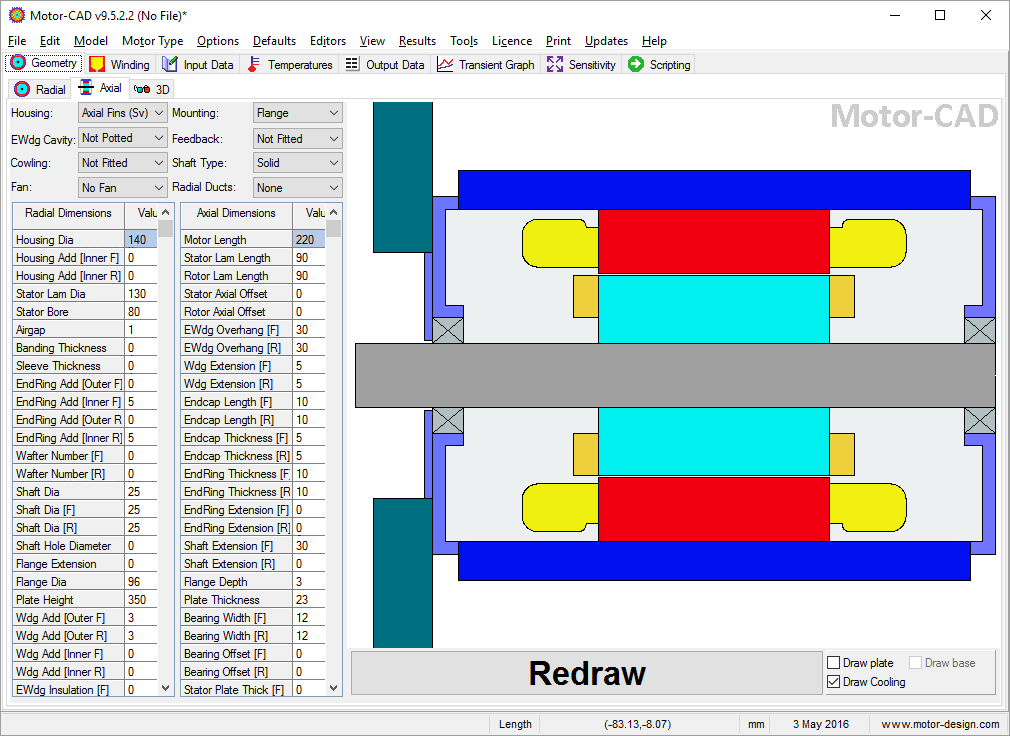The width and height of the screenshot is (1010, 736).
Task: Open the Editors menu
Action: (328, 41)
